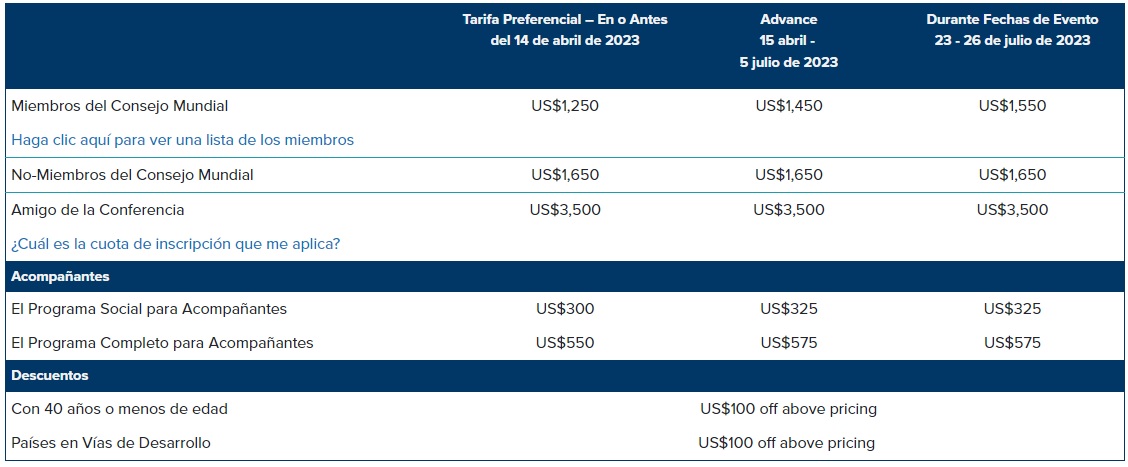Click the US$300 social program price

565,309
